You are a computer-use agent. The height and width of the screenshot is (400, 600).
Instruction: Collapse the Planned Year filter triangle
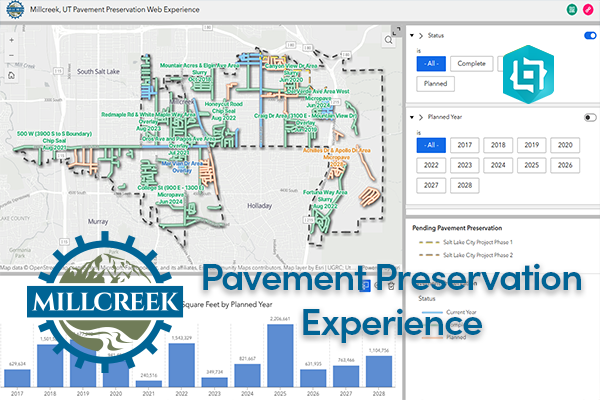pos(412,117)
